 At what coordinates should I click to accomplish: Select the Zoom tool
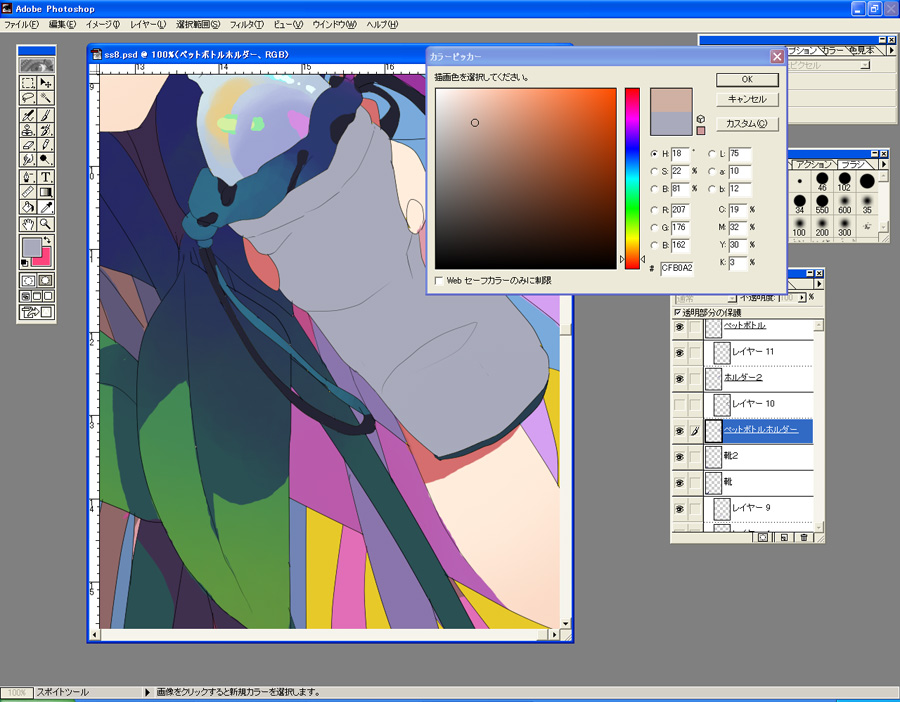click(x=45, y=224)
